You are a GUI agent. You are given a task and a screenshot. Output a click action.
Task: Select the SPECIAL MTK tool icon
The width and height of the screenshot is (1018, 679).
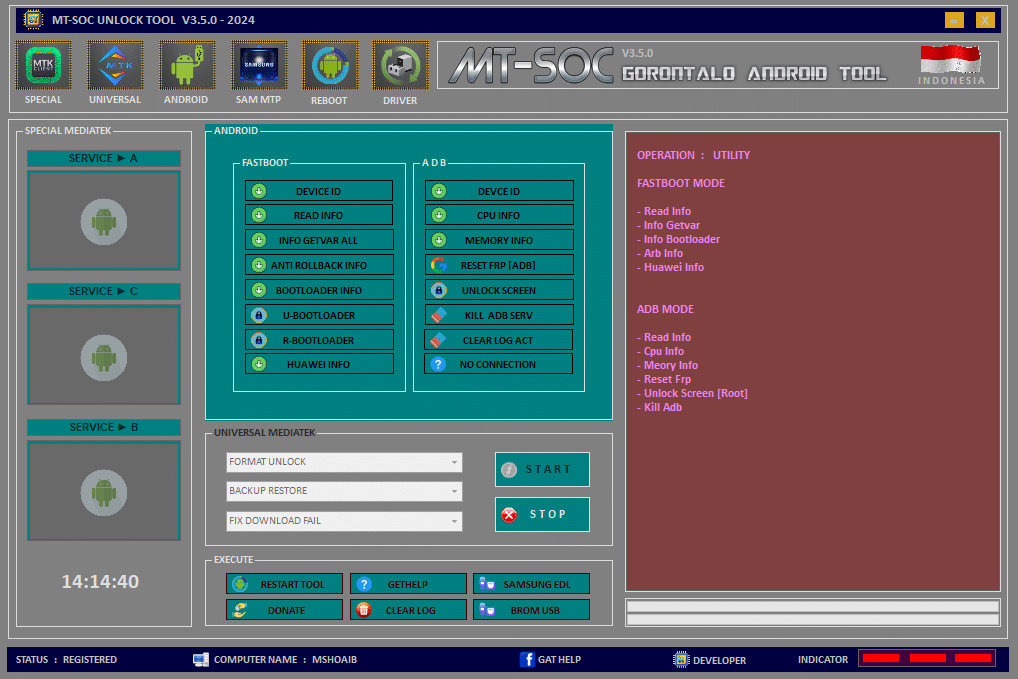[43, 63]
